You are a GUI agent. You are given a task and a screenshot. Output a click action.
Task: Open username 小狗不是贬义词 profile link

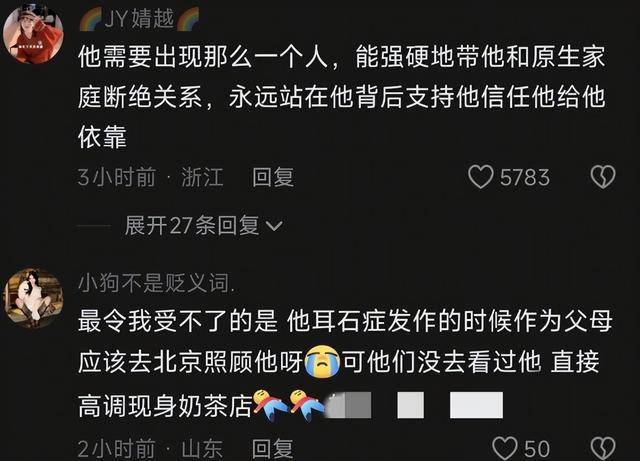pos(156,283)
